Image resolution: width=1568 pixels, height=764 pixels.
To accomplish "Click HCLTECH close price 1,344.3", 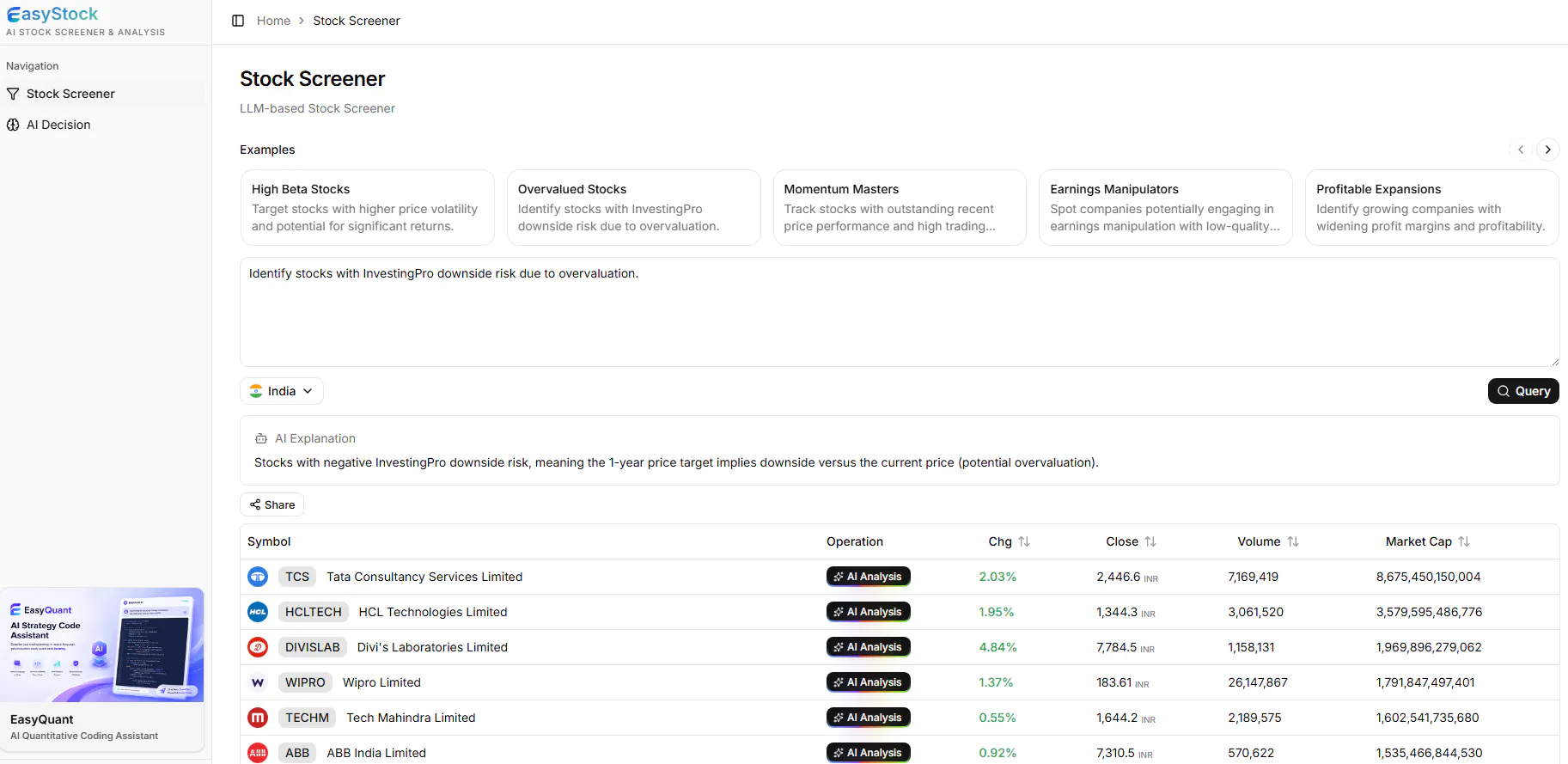I will (1117, 612).
